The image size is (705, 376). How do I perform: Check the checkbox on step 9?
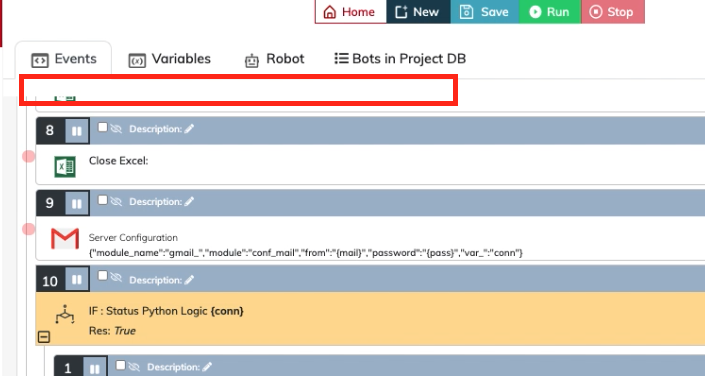(103, 200)
